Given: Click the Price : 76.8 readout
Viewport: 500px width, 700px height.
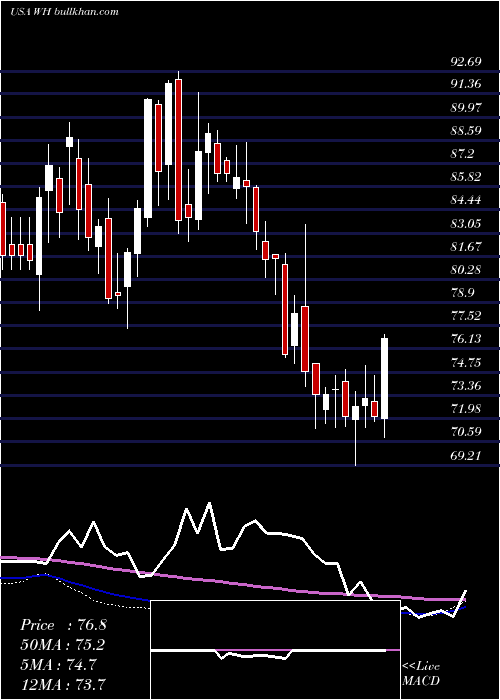Looking at the screenshot, I should click(64, 625).
